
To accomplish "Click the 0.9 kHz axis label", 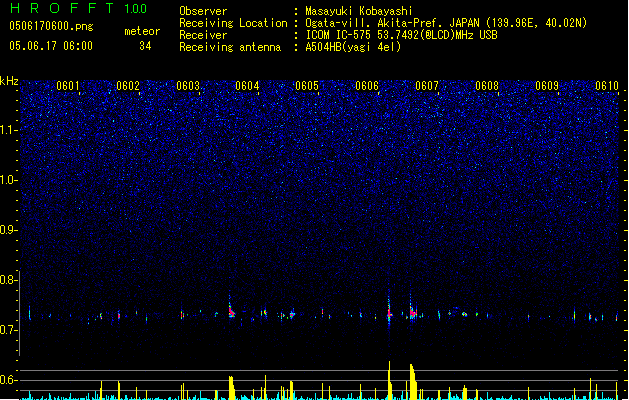I will (x=9, y=230).
